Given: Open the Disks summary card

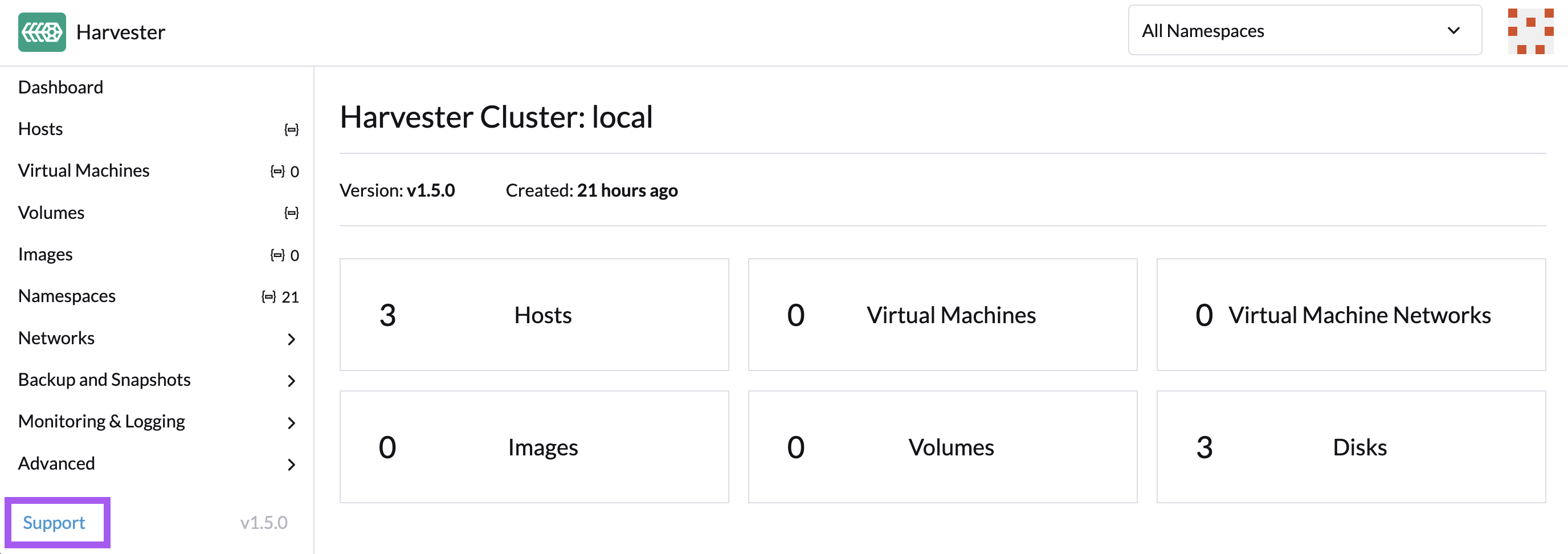Looking at the screenshot, I should [x=1351, y=447].
